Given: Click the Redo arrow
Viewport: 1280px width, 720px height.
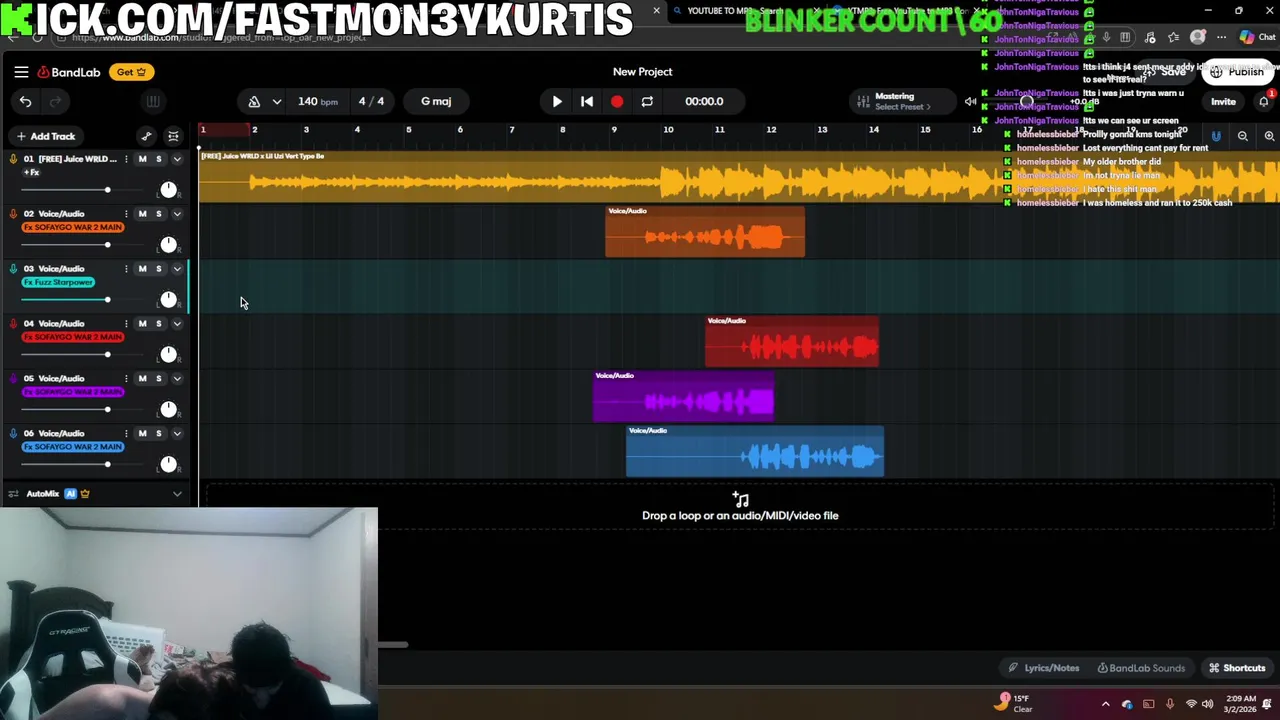Looking at the screenshot, I should (x=56, y=101).
